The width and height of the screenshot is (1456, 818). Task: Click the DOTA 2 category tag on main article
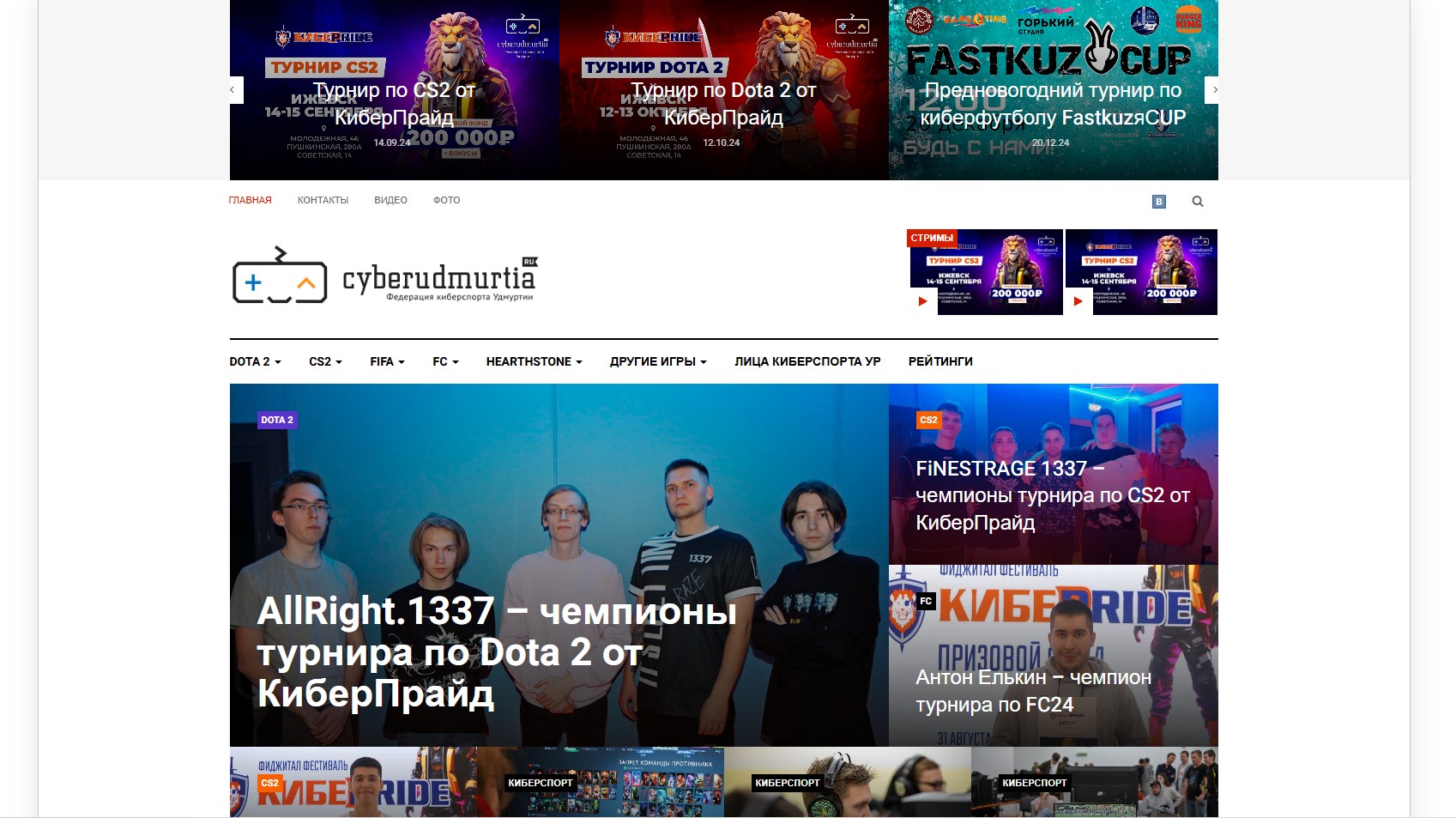pyautogui.click(x=276, y=420)
